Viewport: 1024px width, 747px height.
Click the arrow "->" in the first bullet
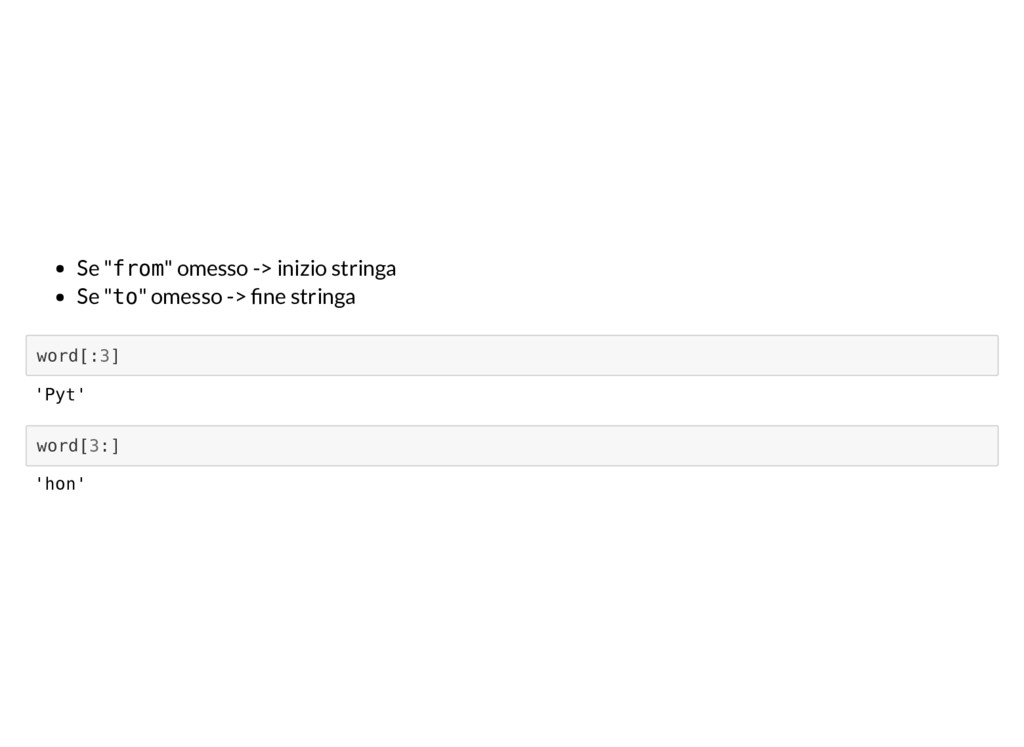[262, 269]
